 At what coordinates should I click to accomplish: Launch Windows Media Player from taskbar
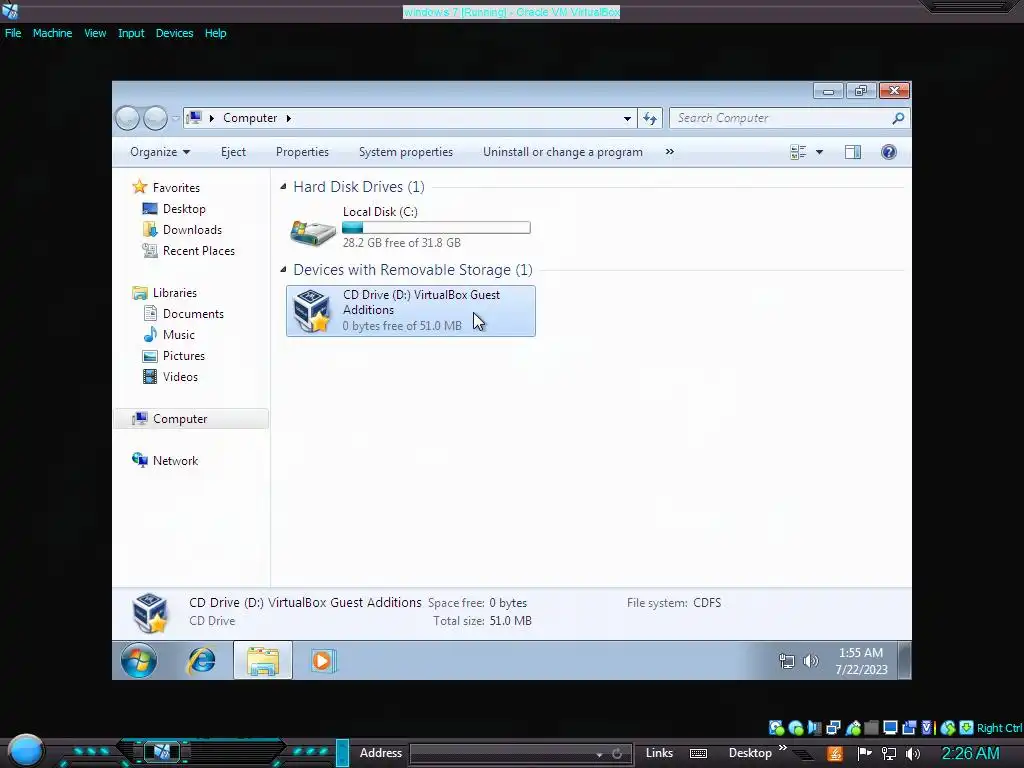[x=323, y=661]
